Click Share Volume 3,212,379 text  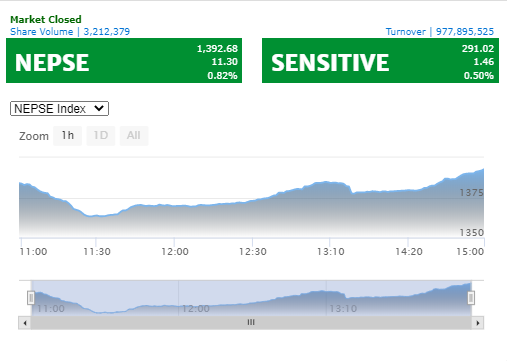coord(70,32)
